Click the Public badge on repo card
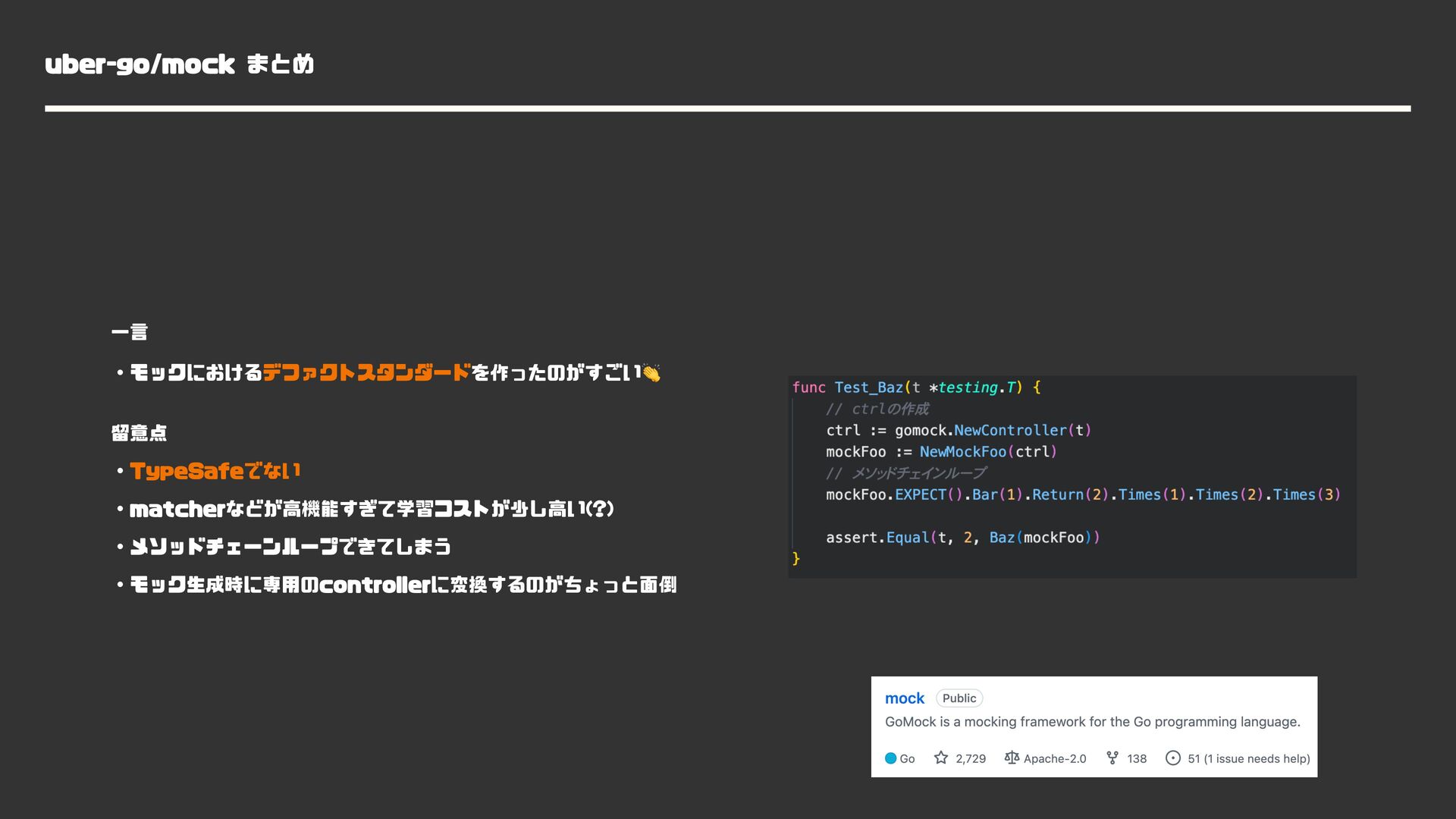The height and width of the screenshot is (819, 1456). pyautogui.click(x=959, y=698)
